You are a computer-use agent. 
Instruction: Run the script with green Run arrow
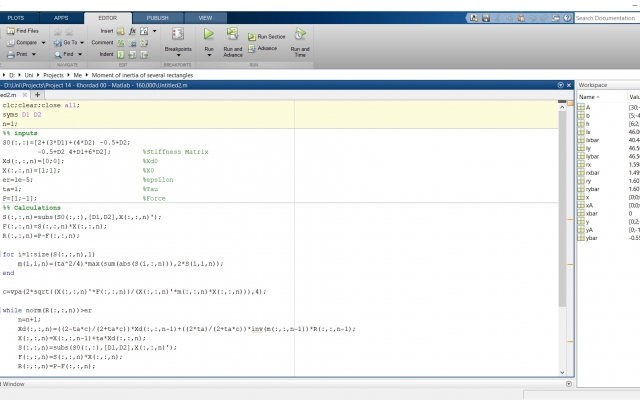[x=209, y=34]
